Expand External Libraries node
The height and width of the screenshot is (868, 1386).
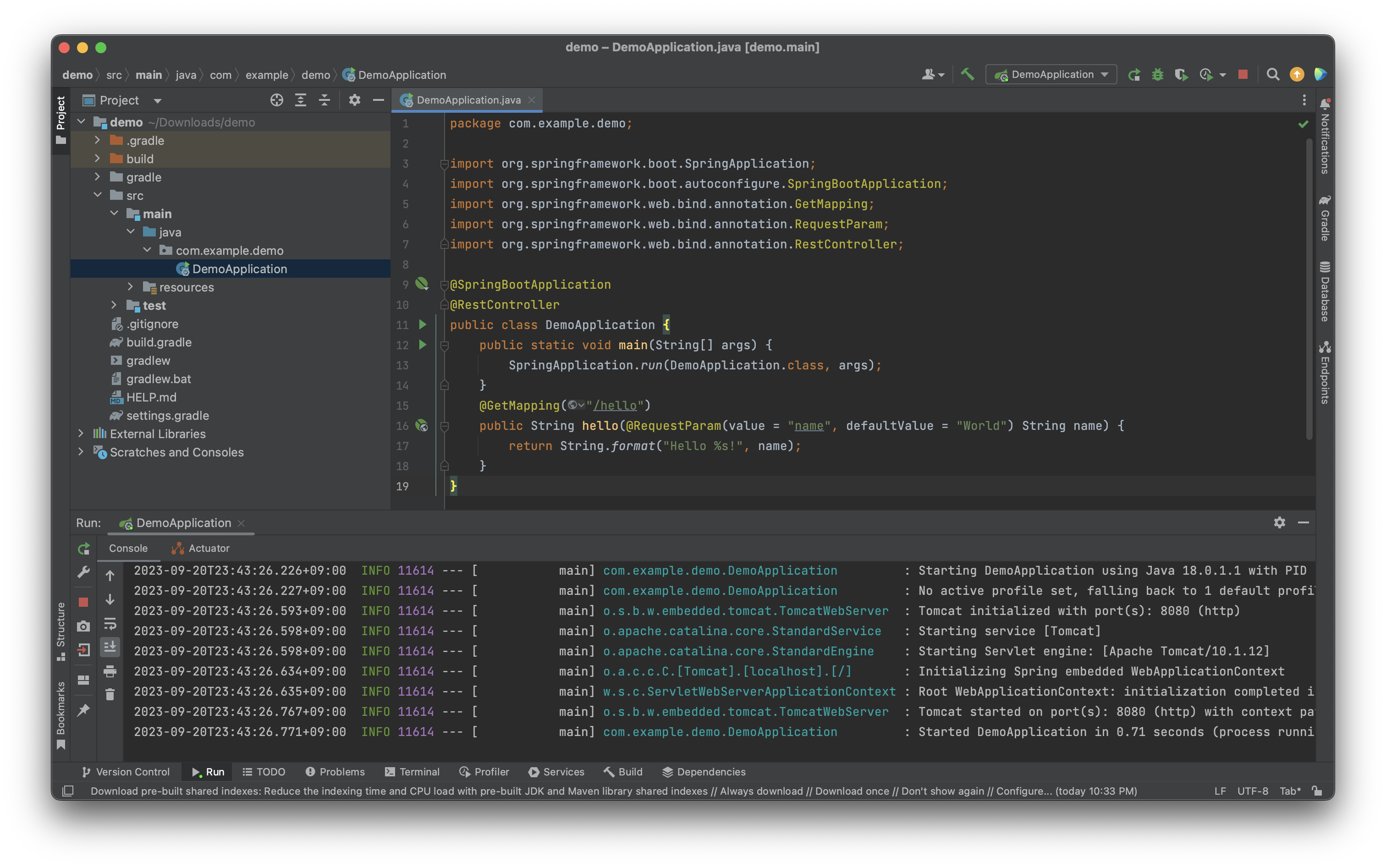coord(81,434)
